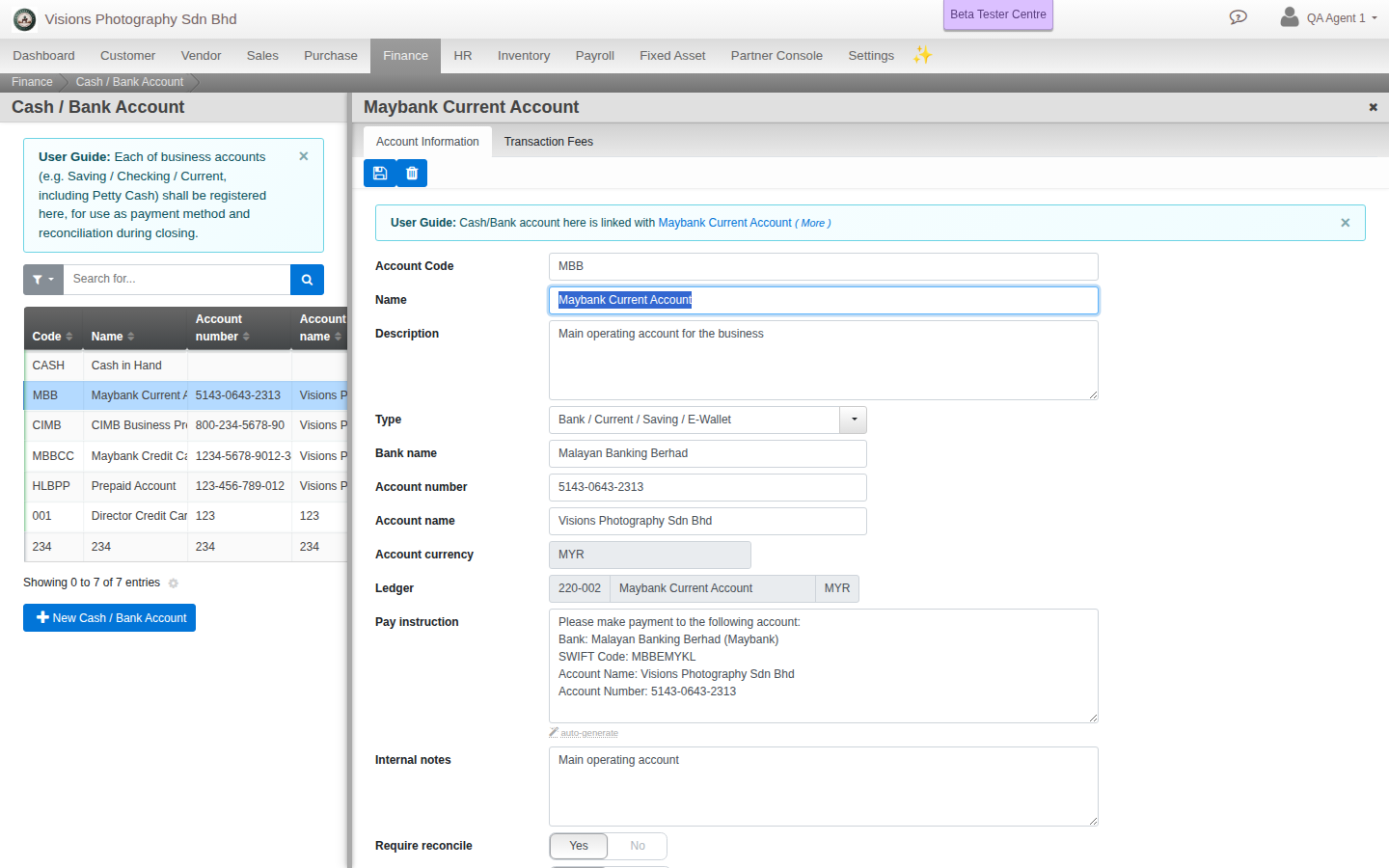Open the search filter dropdown

coord(43,280)
